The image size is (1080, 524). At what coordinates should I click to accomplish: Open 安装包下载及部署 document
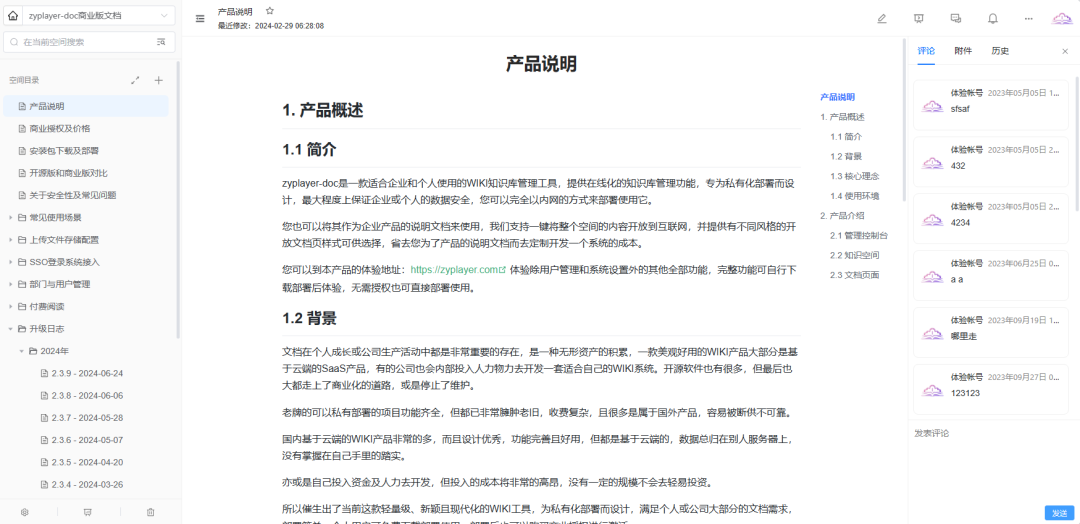coord(86,151)
